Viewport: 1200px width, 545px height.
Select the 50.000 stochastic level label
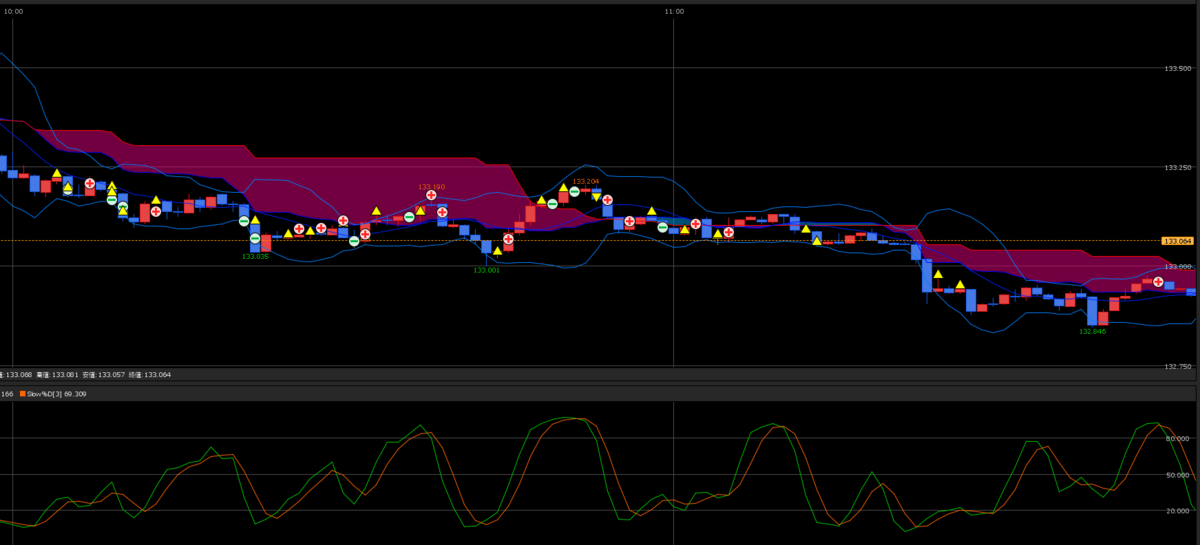[1179, 474]
